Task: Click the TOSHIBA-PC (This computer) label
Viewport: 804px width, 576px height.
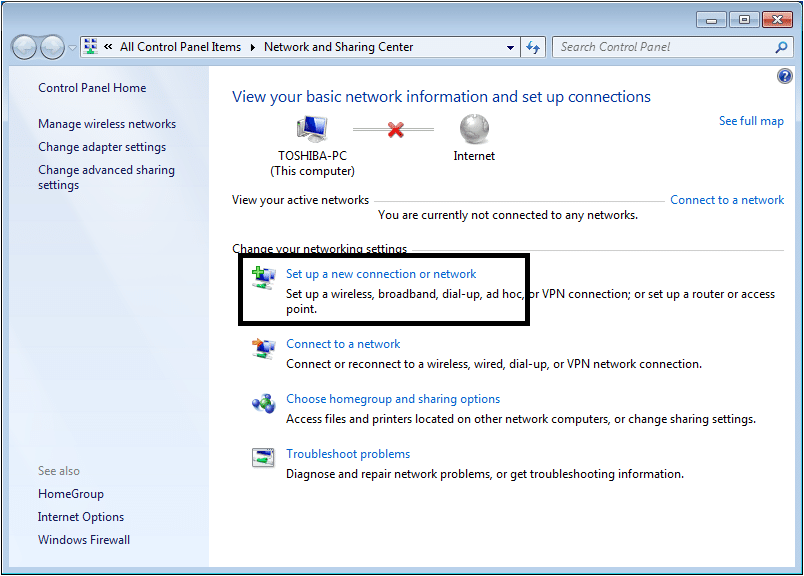Action: click(312, 163)
